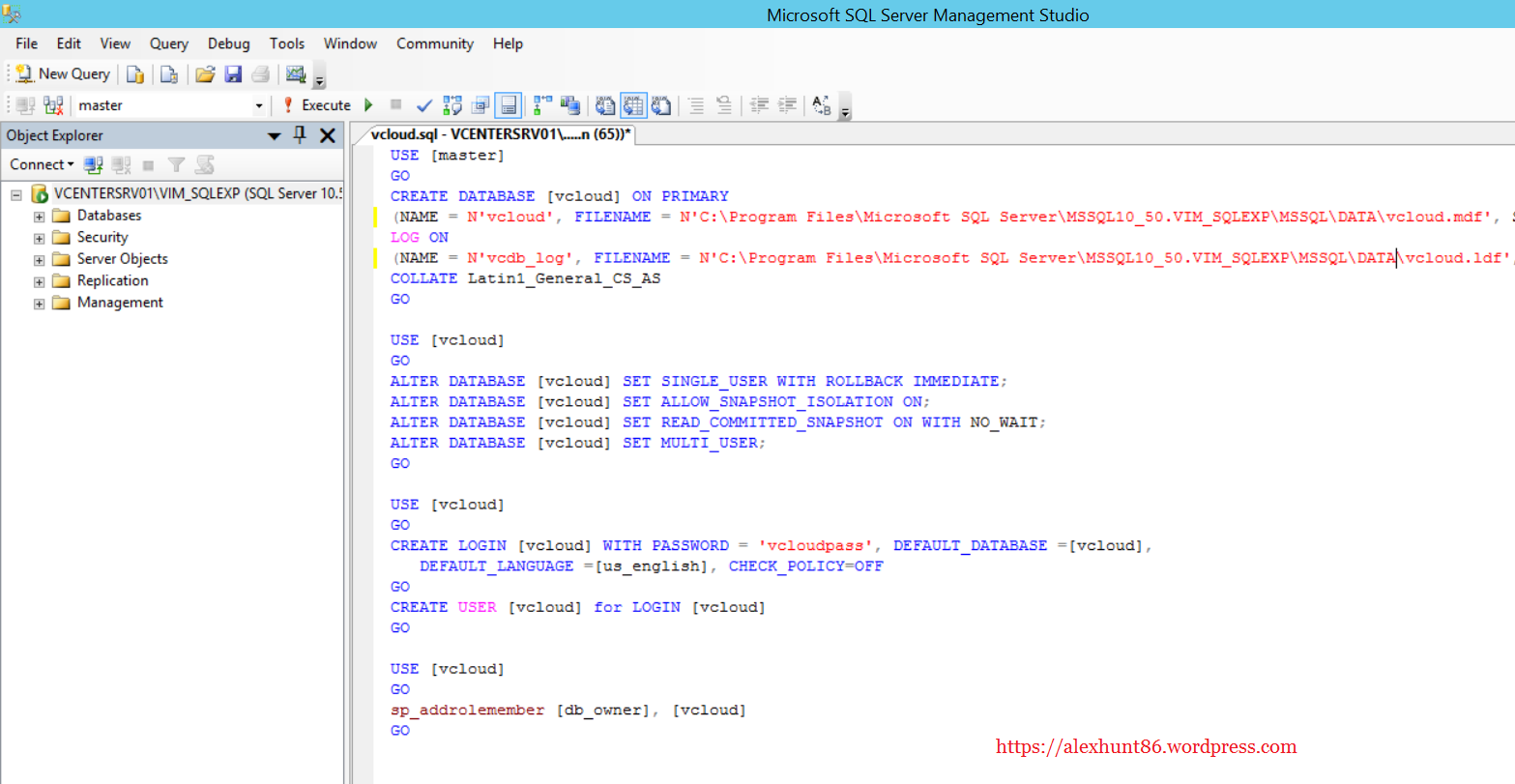The height and width of the screenshot is (784, 1515).
Task: Toggle IntelliSense enabled button
Action: 509,105
